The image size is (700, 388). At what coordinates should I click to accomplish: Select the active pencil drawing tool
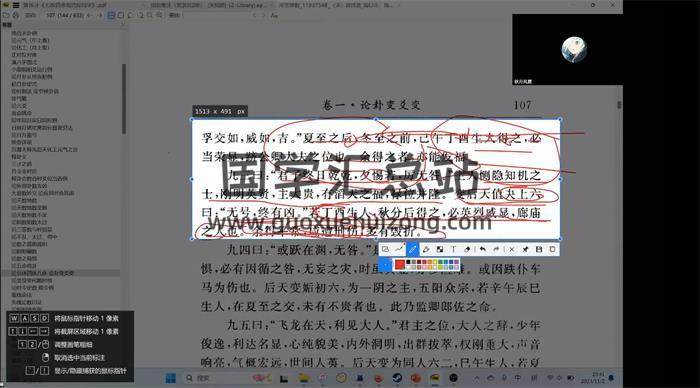pyautogui.click(x=412, y=249)
